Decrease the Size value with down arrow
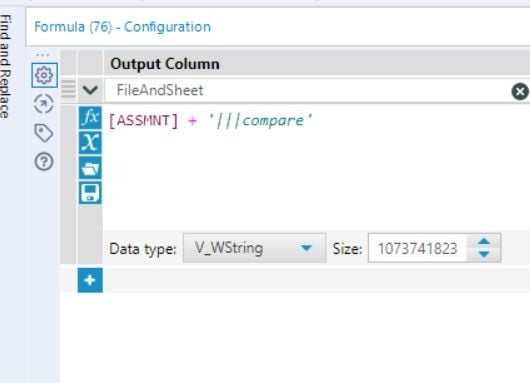 click(x=484, y=254)
